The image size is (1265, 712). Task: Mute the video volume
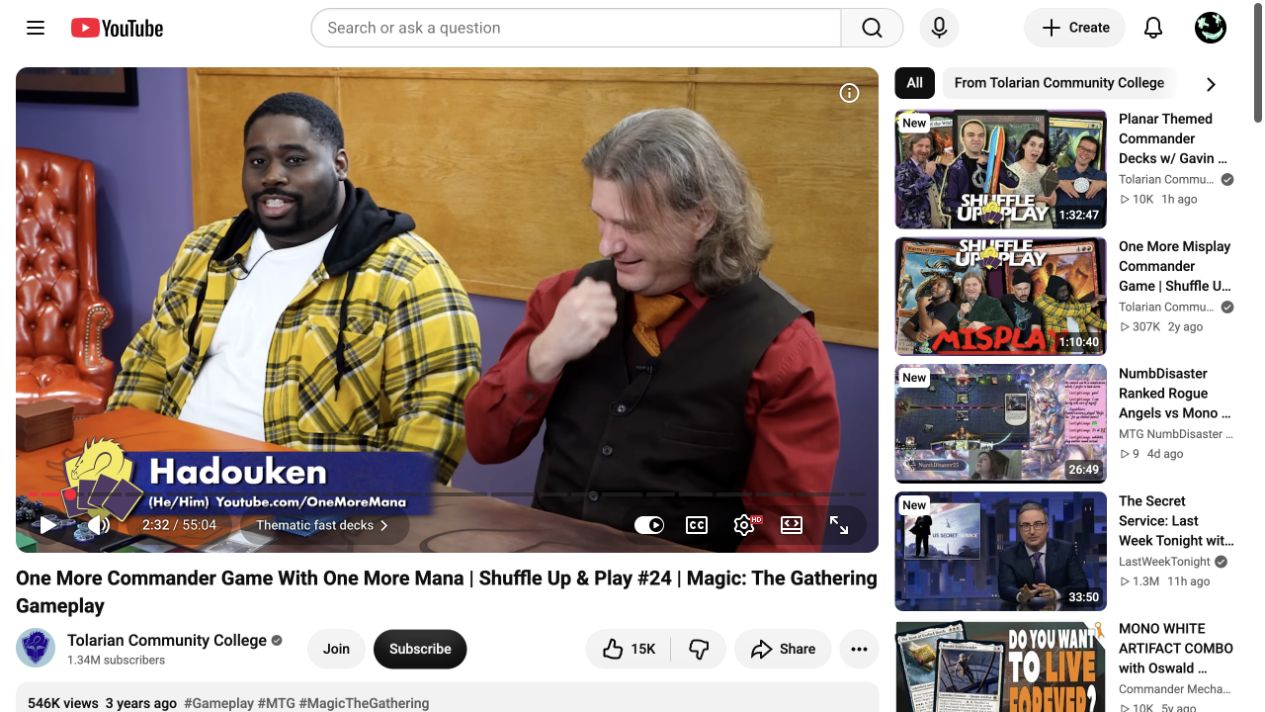tap(98, 525)
